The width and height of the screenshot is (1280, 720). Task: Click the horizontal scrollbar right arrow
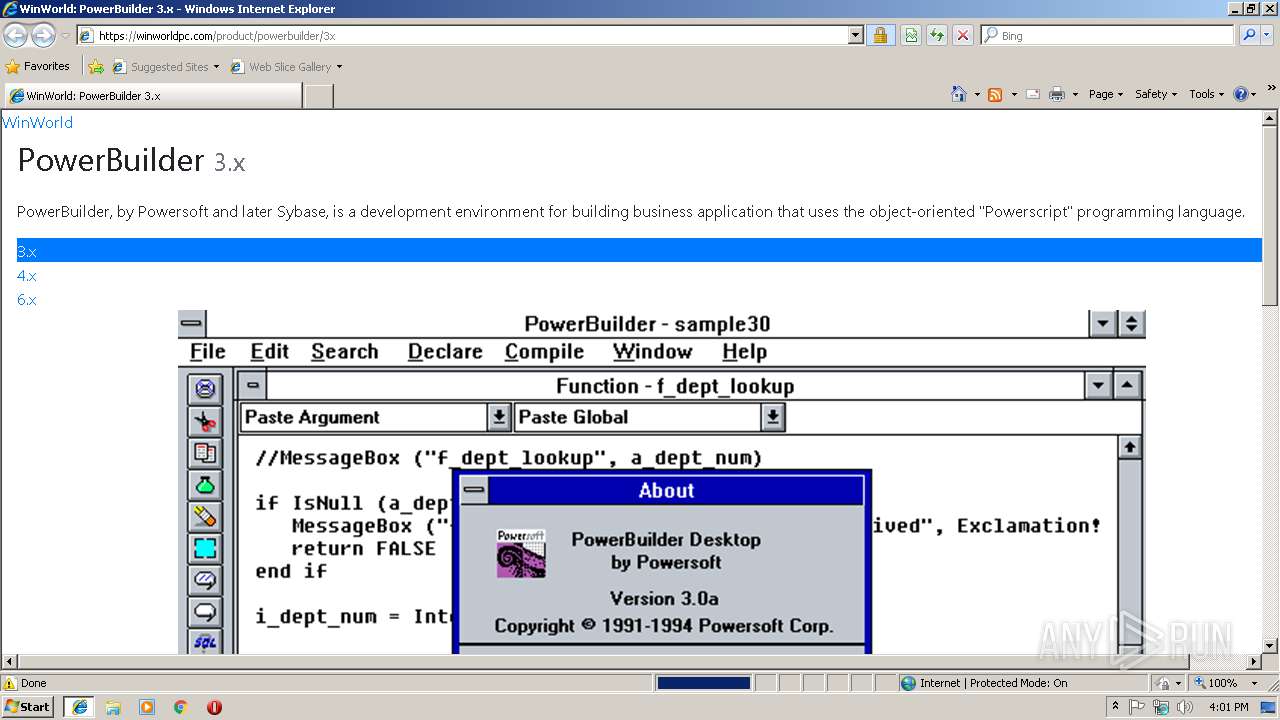tap(1254, 662)
